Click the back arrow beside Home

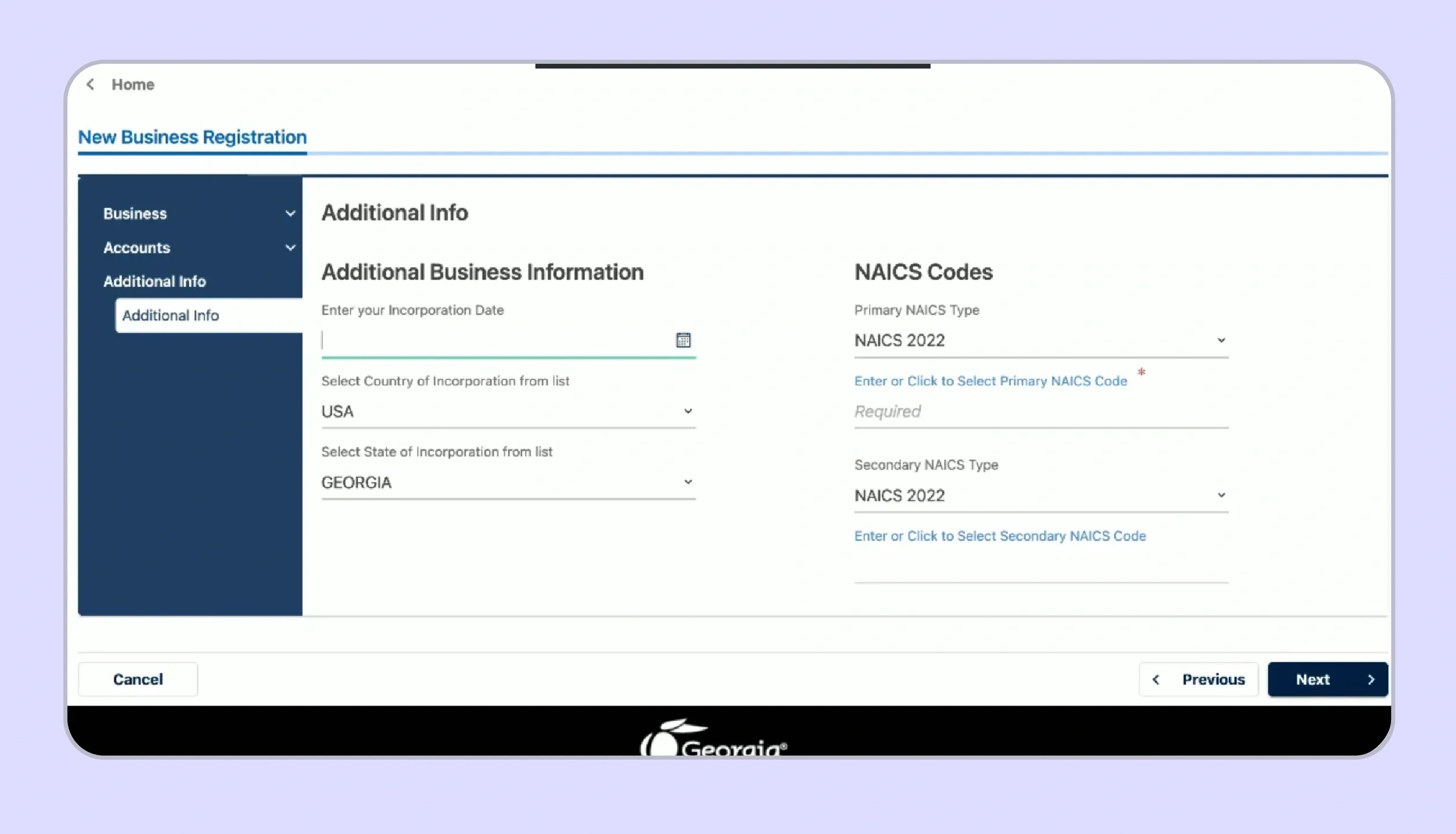pos(90,85)
